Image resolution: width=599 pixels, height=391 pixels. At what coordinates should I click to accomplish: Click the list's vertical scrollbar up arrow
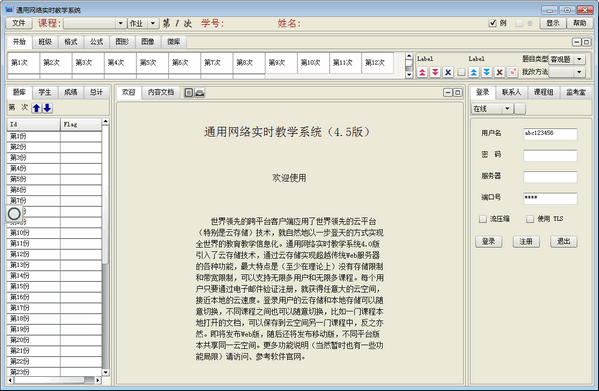coord(105,121)
